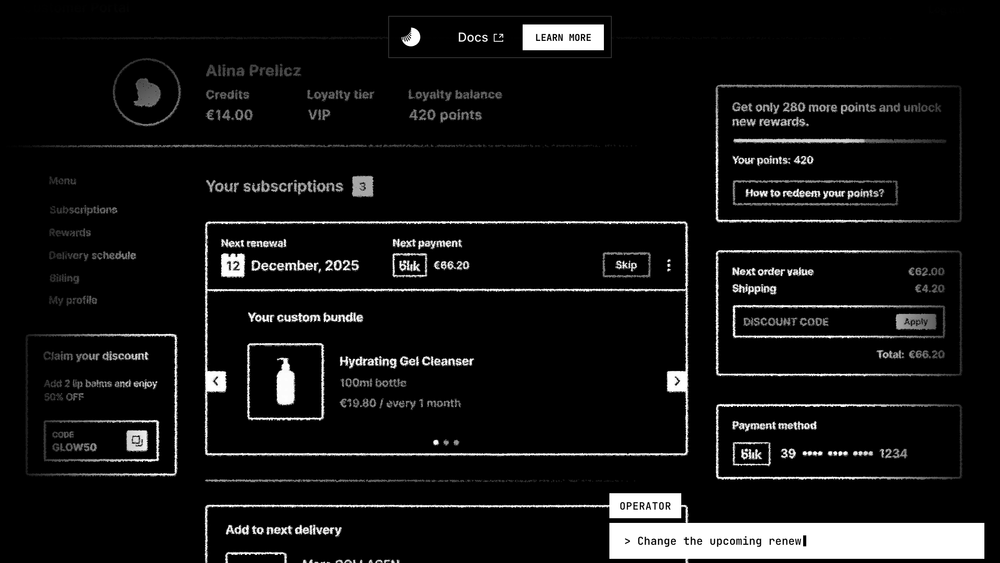The width and height of the screenshot is (1000, 563).
Task: Click the Hydrating Gel Cleanser product thumbnail
Action: click(x=286, y=381)
